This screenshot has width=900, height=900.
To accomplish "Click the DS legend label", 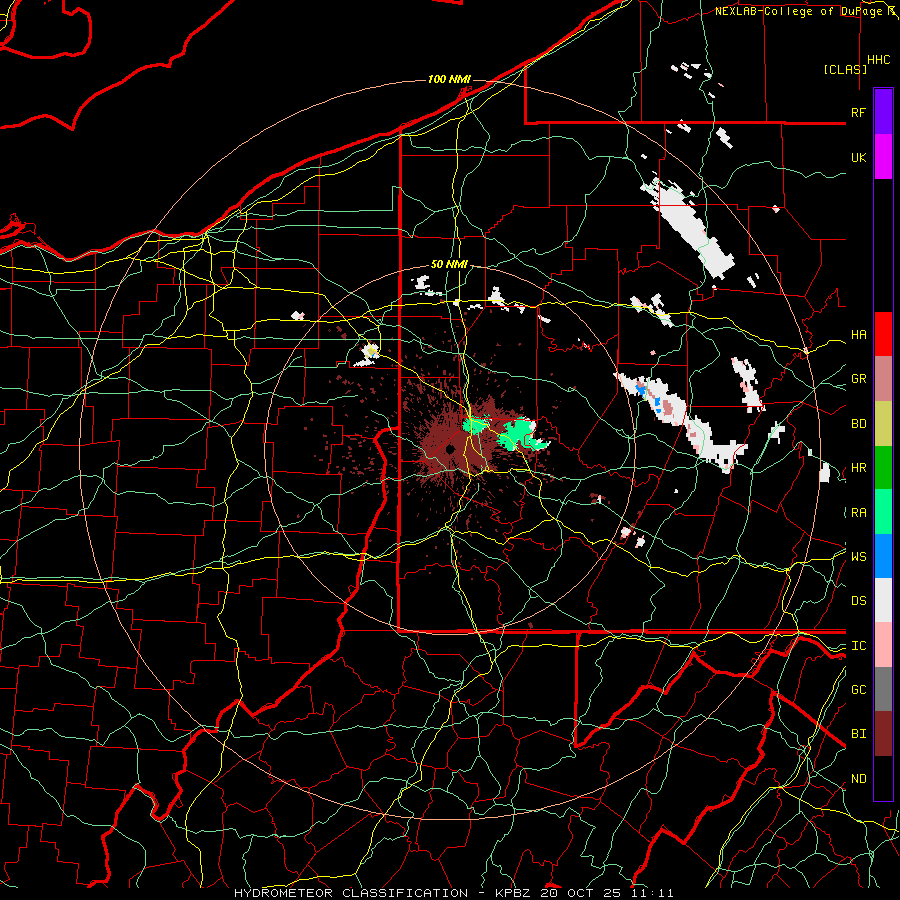I will [x=858, y=601].
